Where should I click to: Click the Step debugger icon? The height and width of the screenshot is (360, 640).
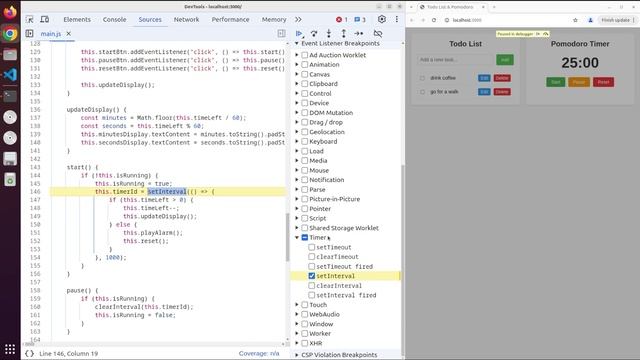click(x=359, y=34)
